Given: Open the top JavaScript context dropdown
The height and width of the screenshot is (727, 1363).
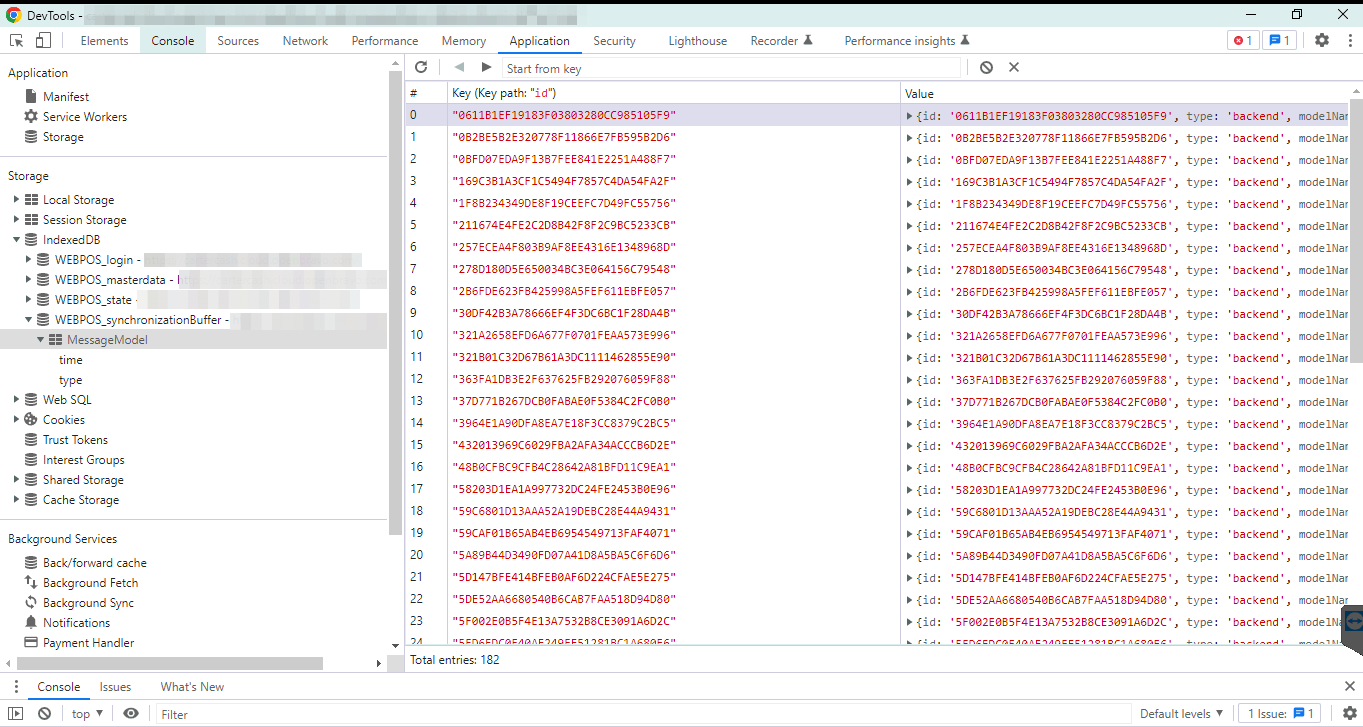Looking at the screenshot, I should (87, 714).
